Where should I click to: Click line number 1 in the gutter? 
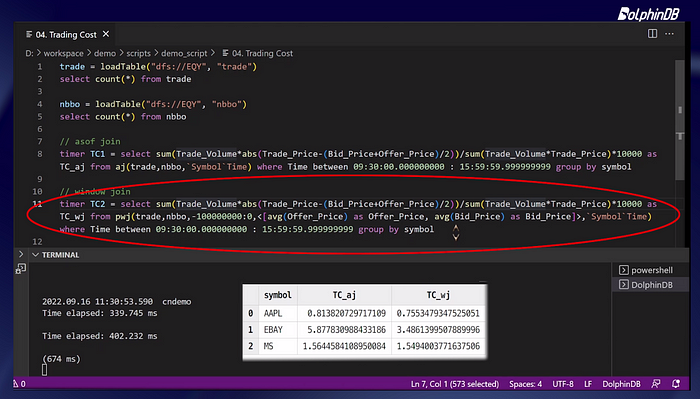40,66
